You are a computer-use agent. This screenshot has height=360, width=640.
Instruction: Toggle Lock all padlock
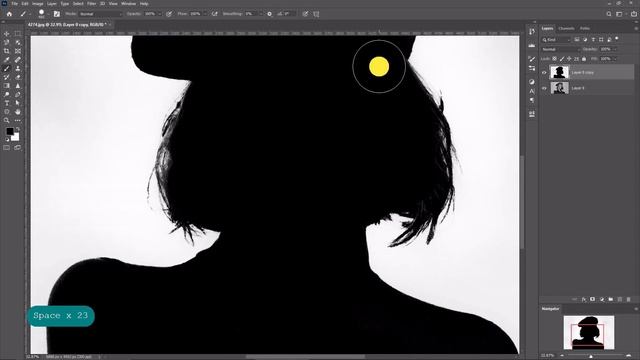coord(584,59)
